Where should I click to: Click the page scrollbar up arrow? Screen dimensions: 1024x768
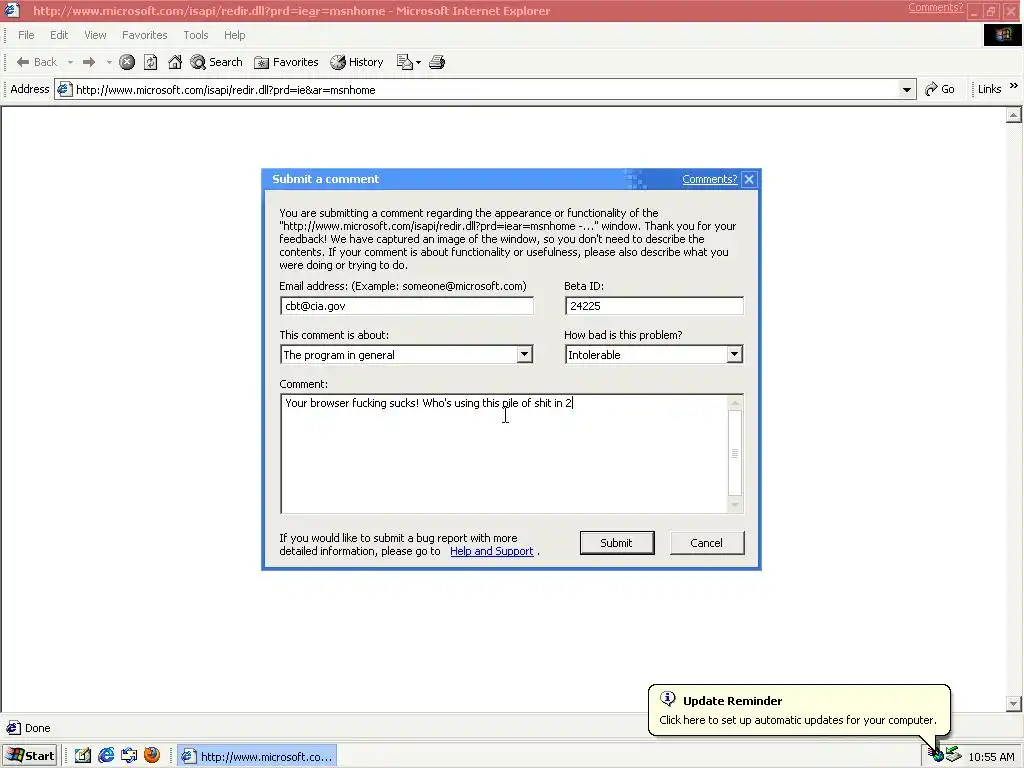pyautogui.click(x=1014, y=116)
